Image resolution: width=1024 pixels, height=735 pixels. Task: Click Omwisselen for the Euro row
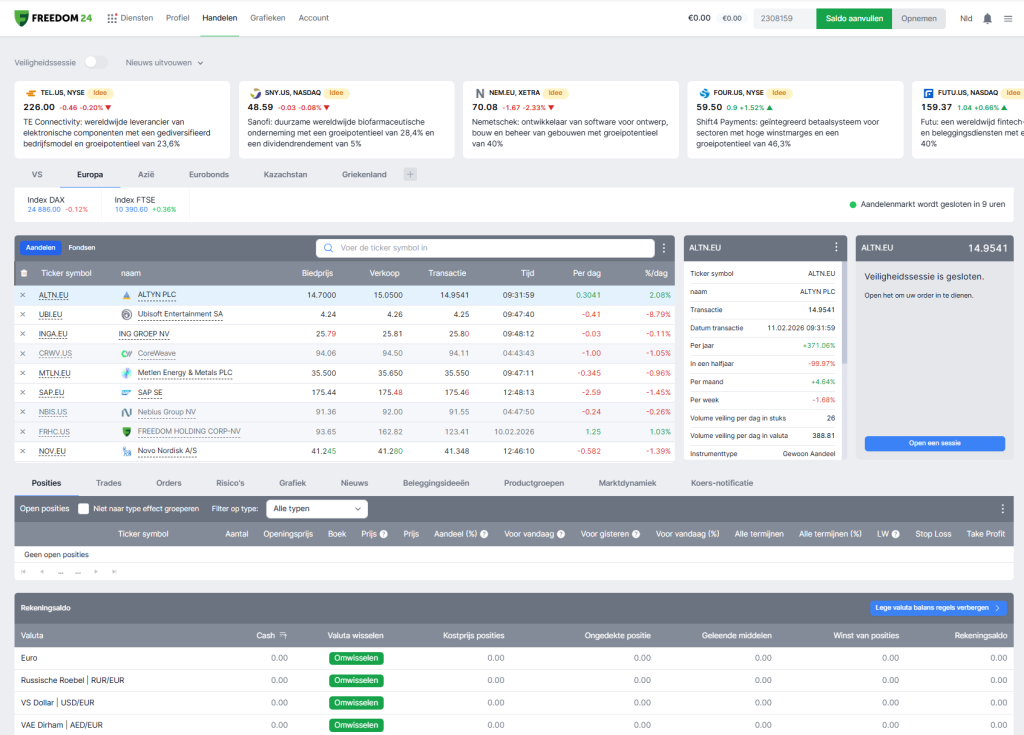point(356,658)
